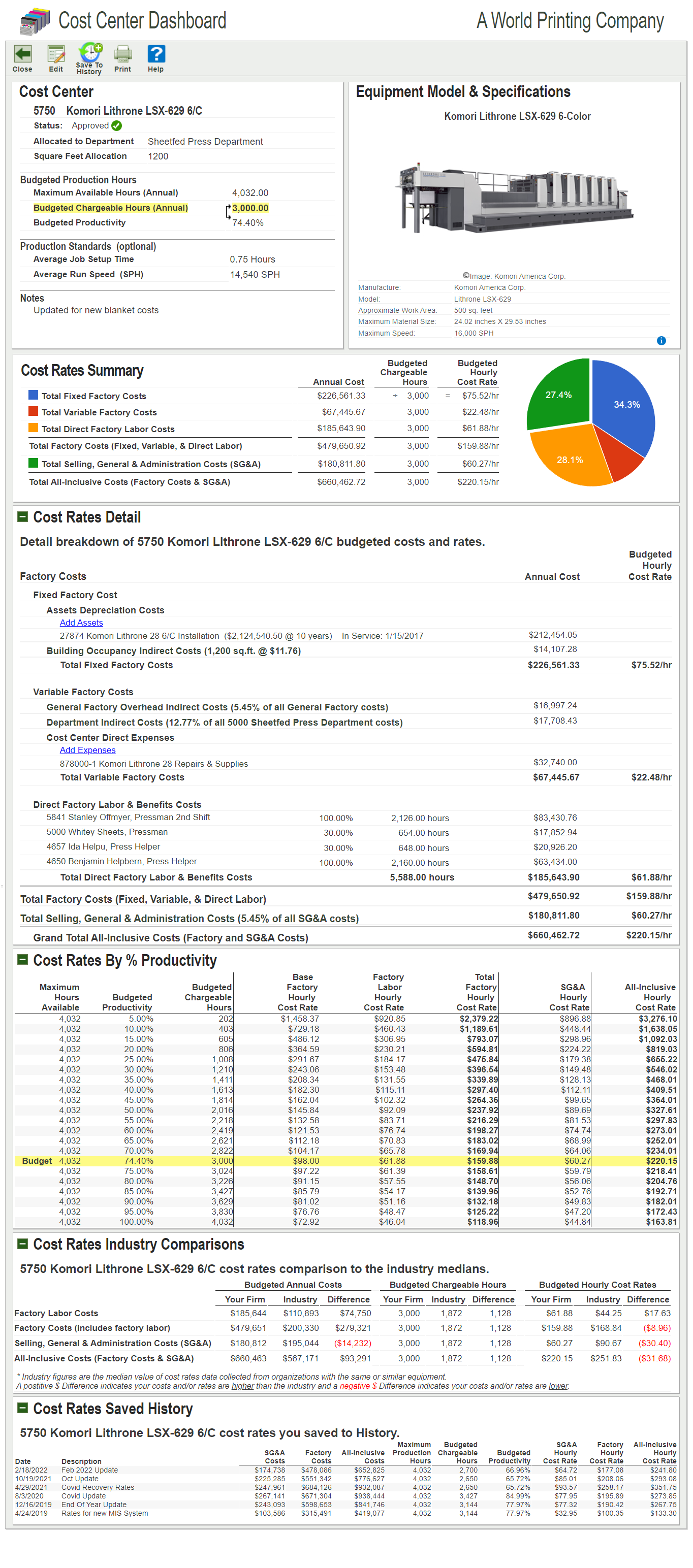Click the 'higher' underlined word in footnote
This screenshot has width=693, height=1568.
(x=242, y=1386)
